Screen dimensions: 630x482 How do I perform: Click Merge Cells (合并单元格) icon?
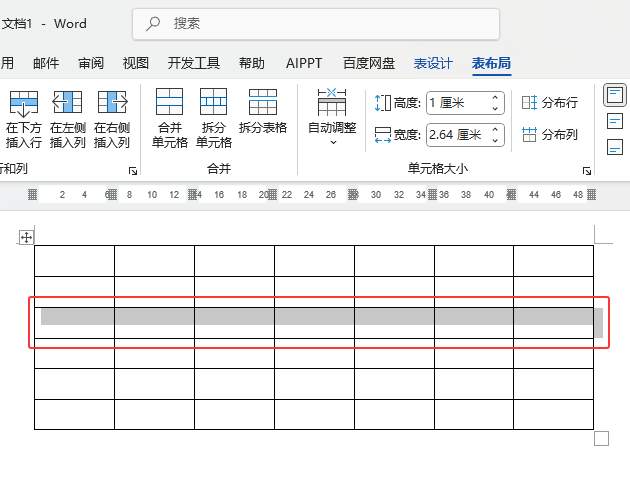click(x=170, y=102)
